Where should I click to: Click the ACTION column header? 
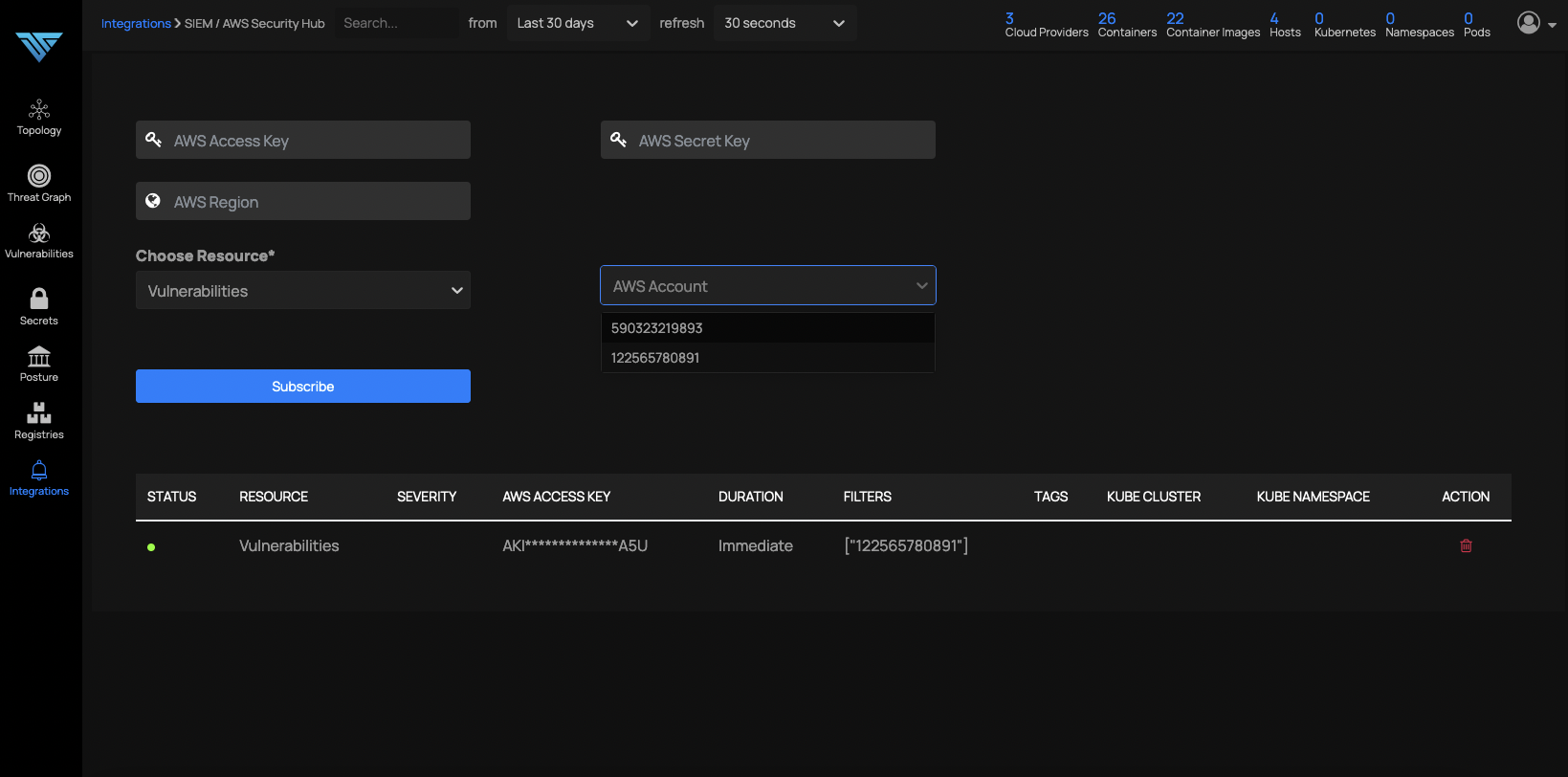[x=1466, y=497]
